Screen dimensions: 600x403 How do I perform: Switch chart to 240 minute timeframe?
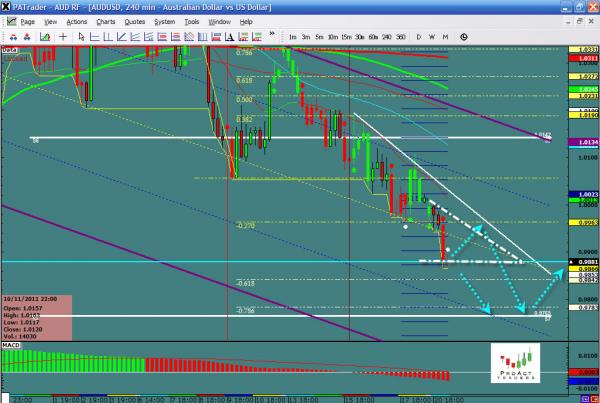pos(387,35)
